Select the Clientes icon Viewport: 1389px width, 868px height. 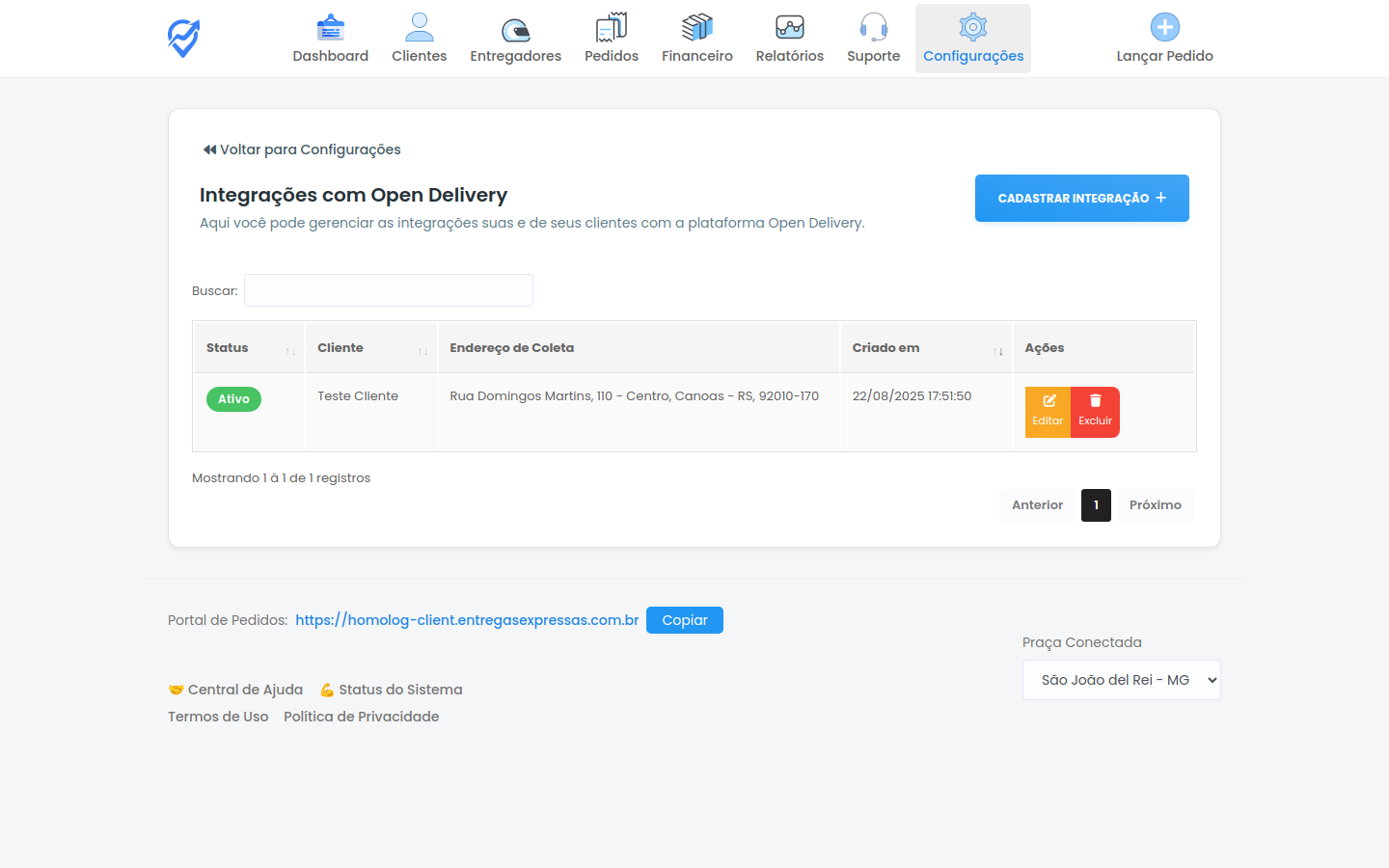(x=419, y=38)
